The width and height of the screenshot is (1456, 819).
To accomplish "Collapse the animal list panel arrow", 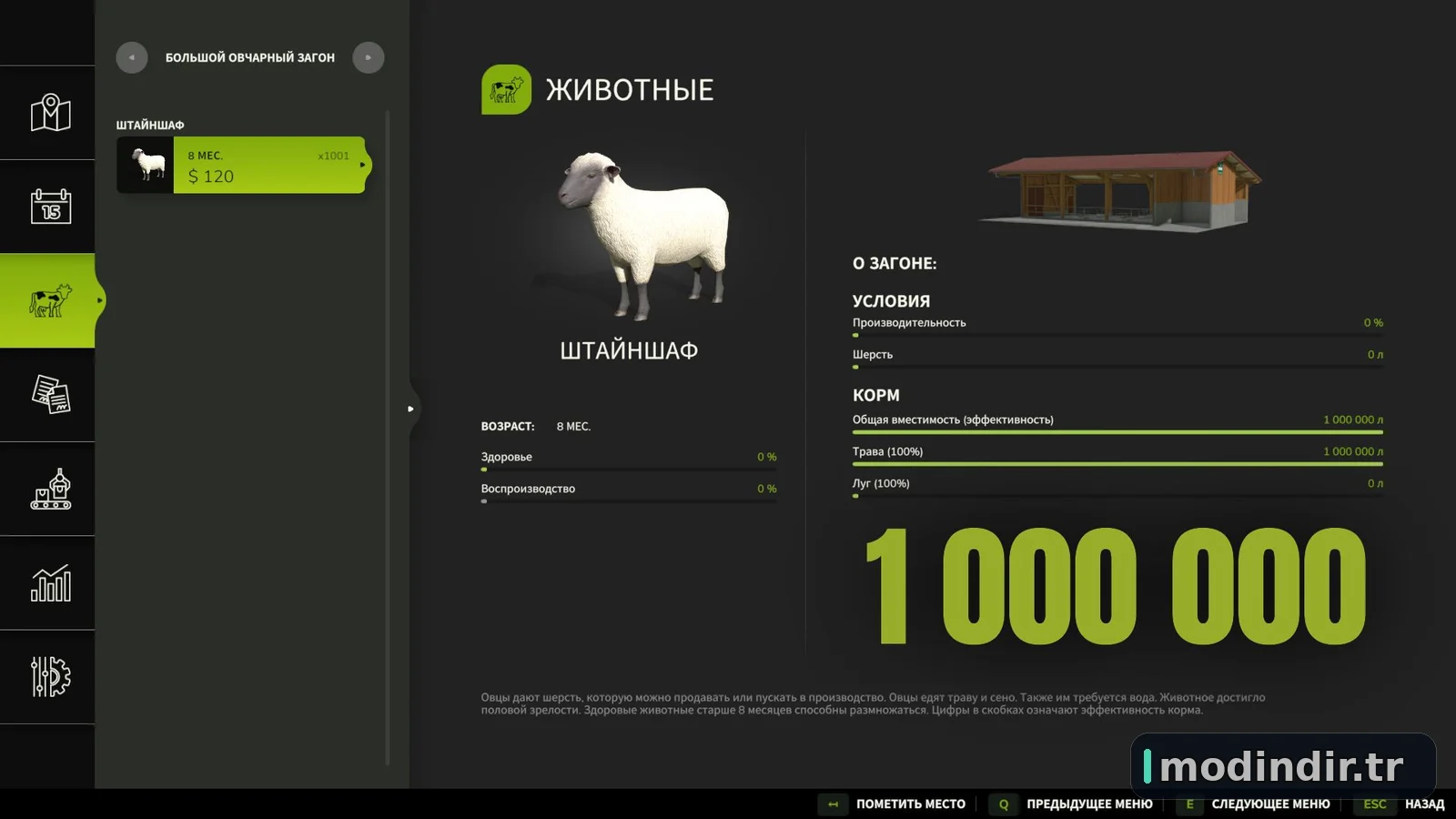I will 410,409.
